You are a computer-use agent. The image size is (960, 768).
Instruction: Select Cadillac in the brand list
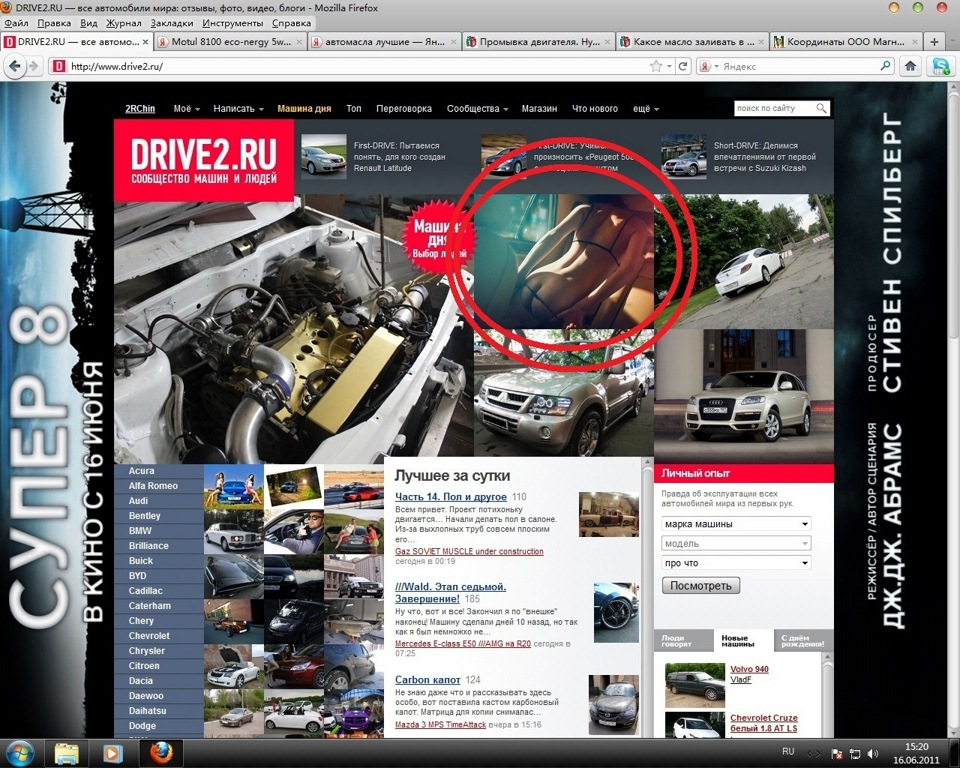[x=146, y=591]
